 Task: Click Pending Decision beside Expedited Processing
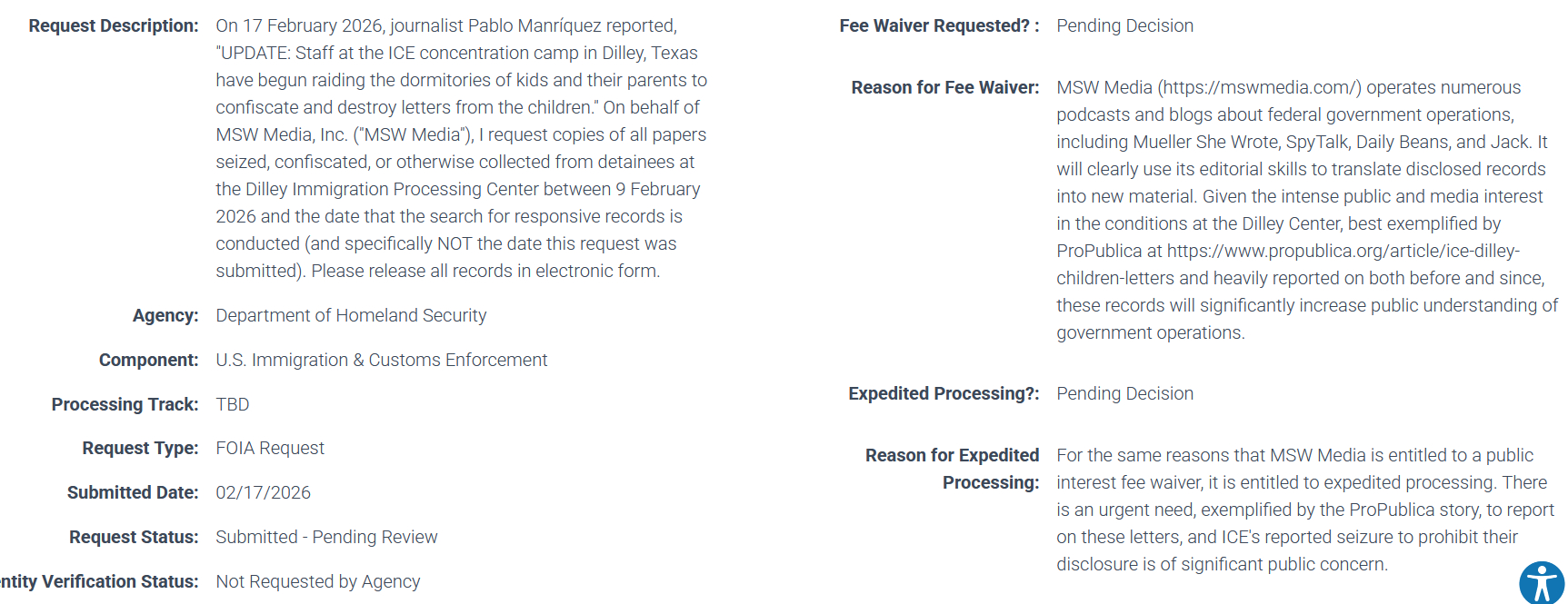tap(1124, 394)
